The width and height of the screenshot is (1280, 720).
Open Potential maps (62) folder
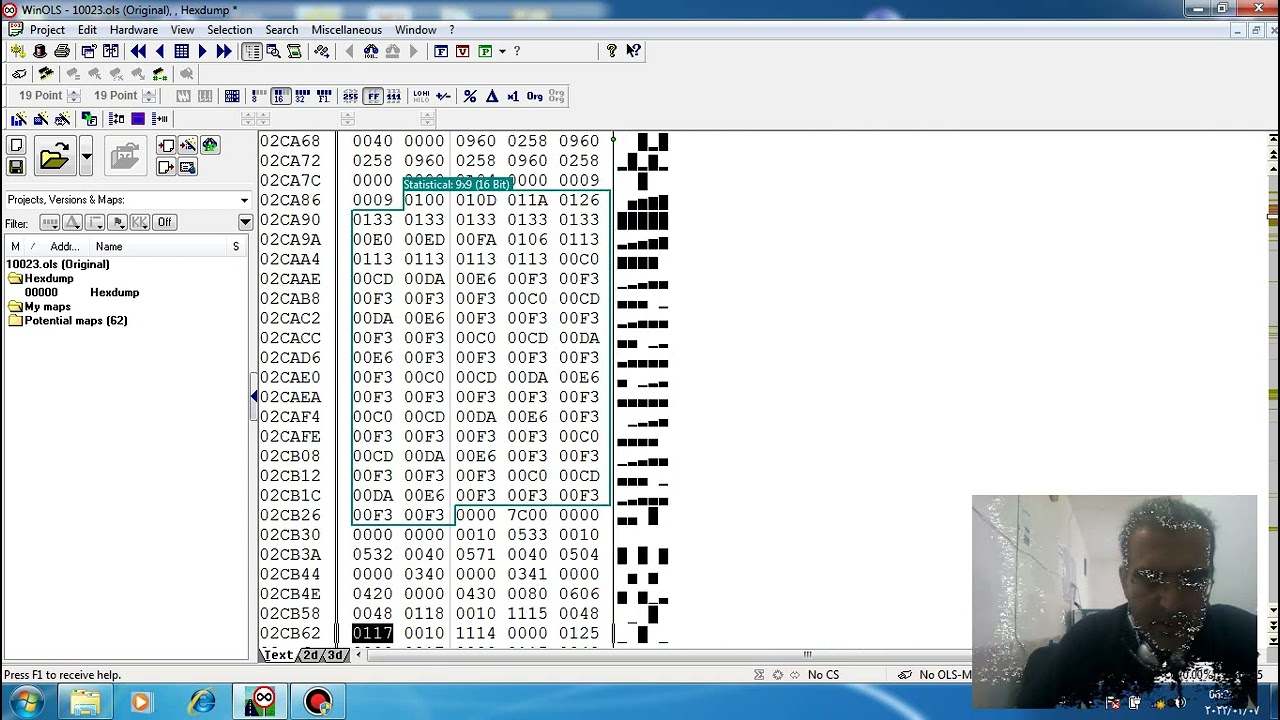68,320
